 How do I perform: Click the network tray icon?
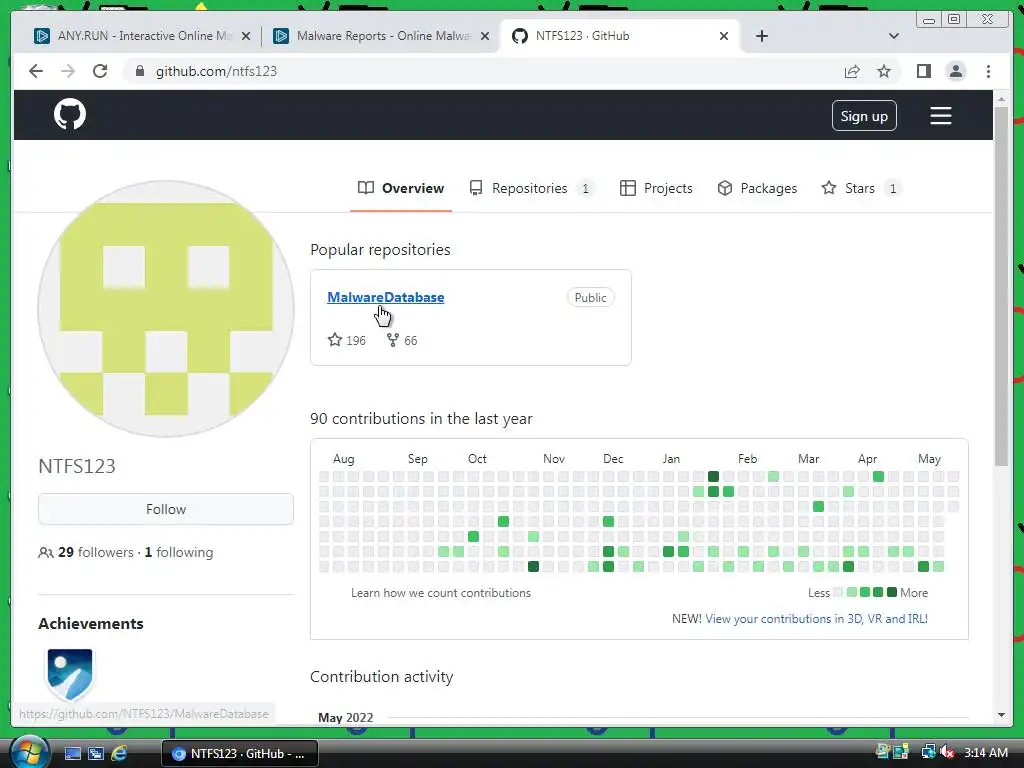(x=927, y=752)
